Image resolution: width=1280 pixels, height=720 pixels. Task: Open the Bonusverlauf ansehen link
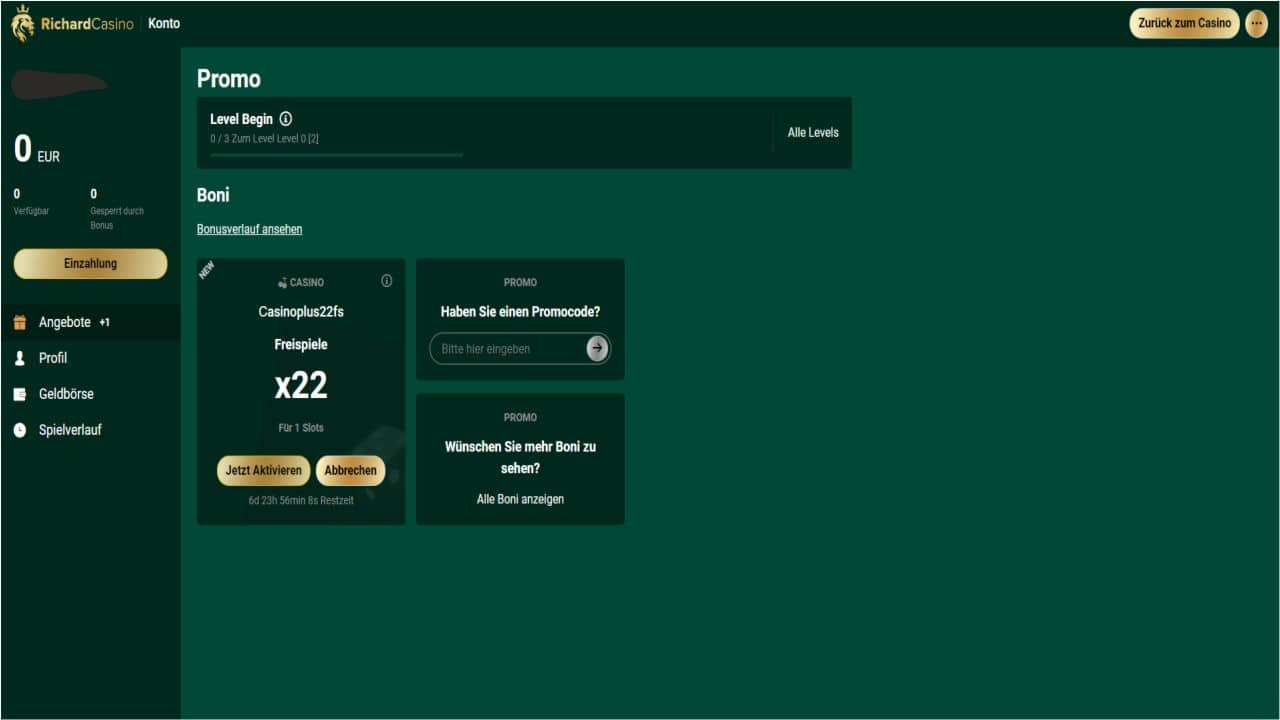pyautogui.click(x=249, y=229)
